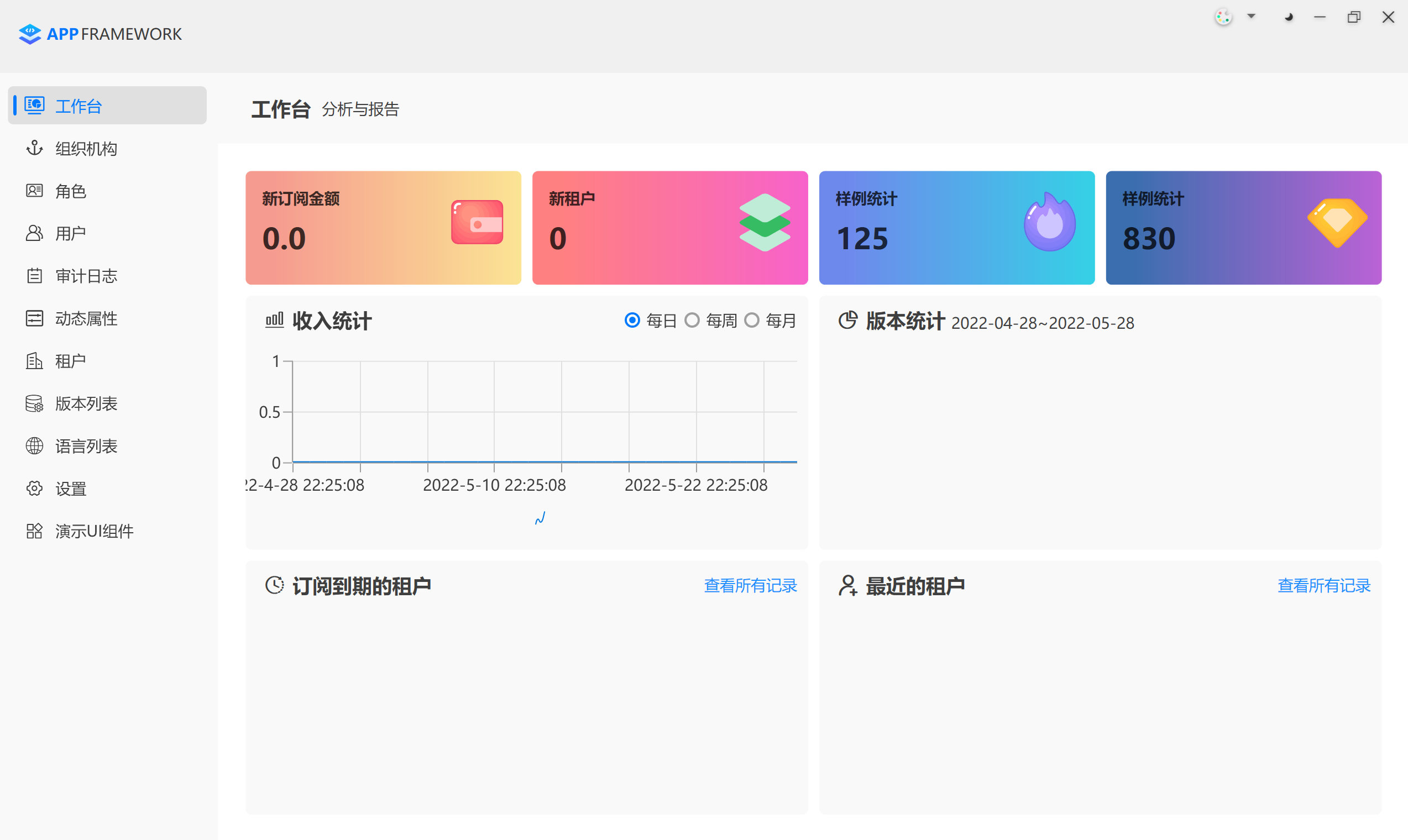Click the 版本列表 database icon

click(34, 403)
